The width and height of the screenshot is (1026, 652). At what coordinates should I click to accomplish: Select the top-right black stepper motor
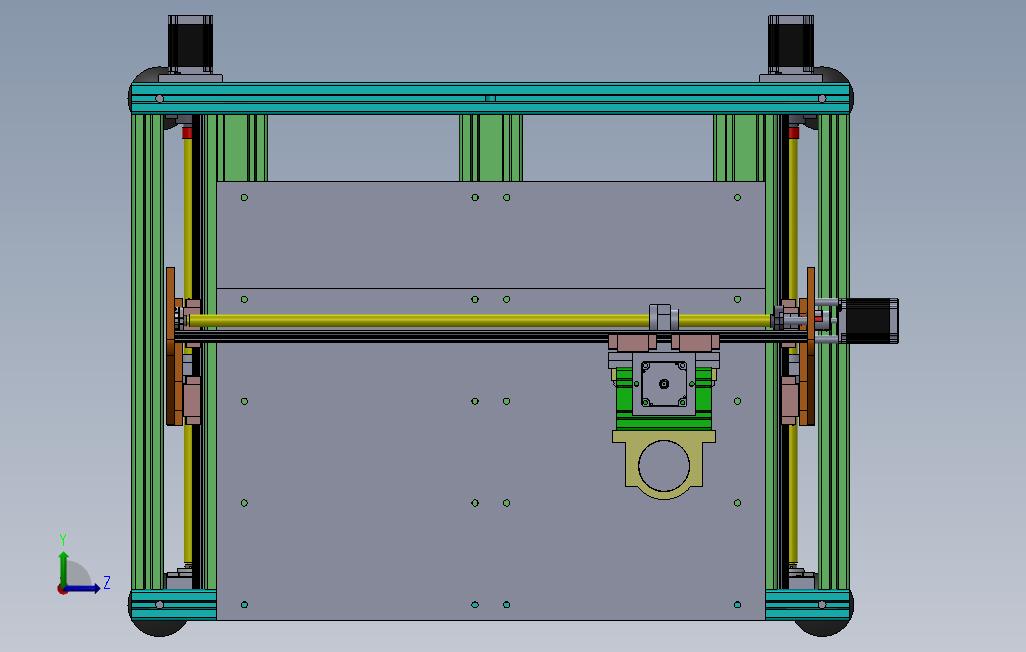point(790,43)
